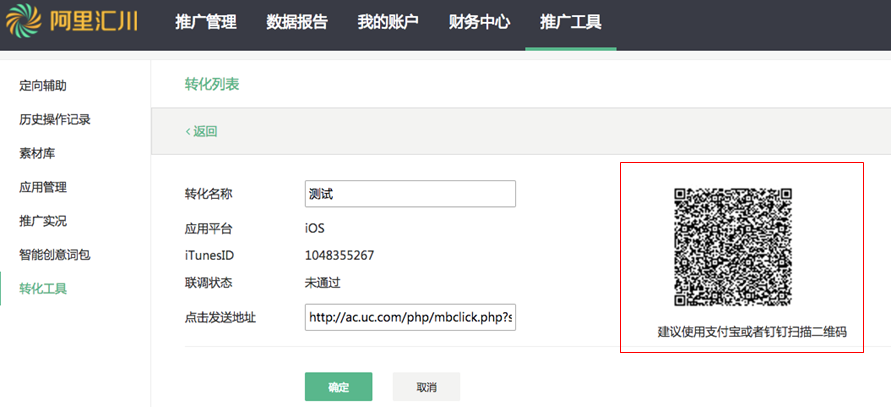This screenshot has height=407, width=891.
Task: Open the 数据报告 menu
Action: point(297,22)
